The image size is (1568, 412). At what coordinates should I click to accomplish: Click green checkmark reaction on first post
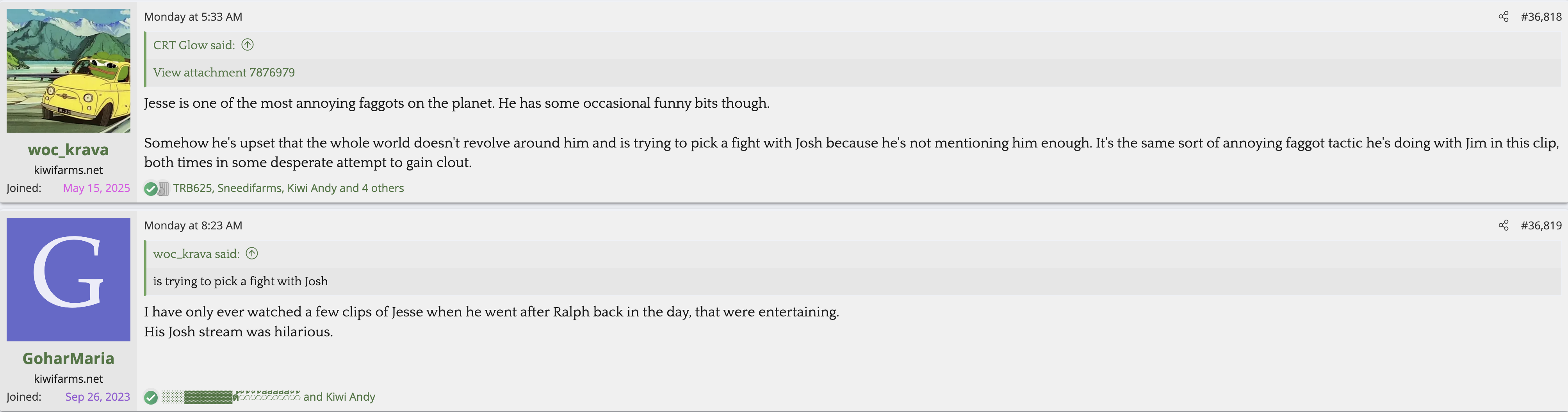(x=150, y=189)
